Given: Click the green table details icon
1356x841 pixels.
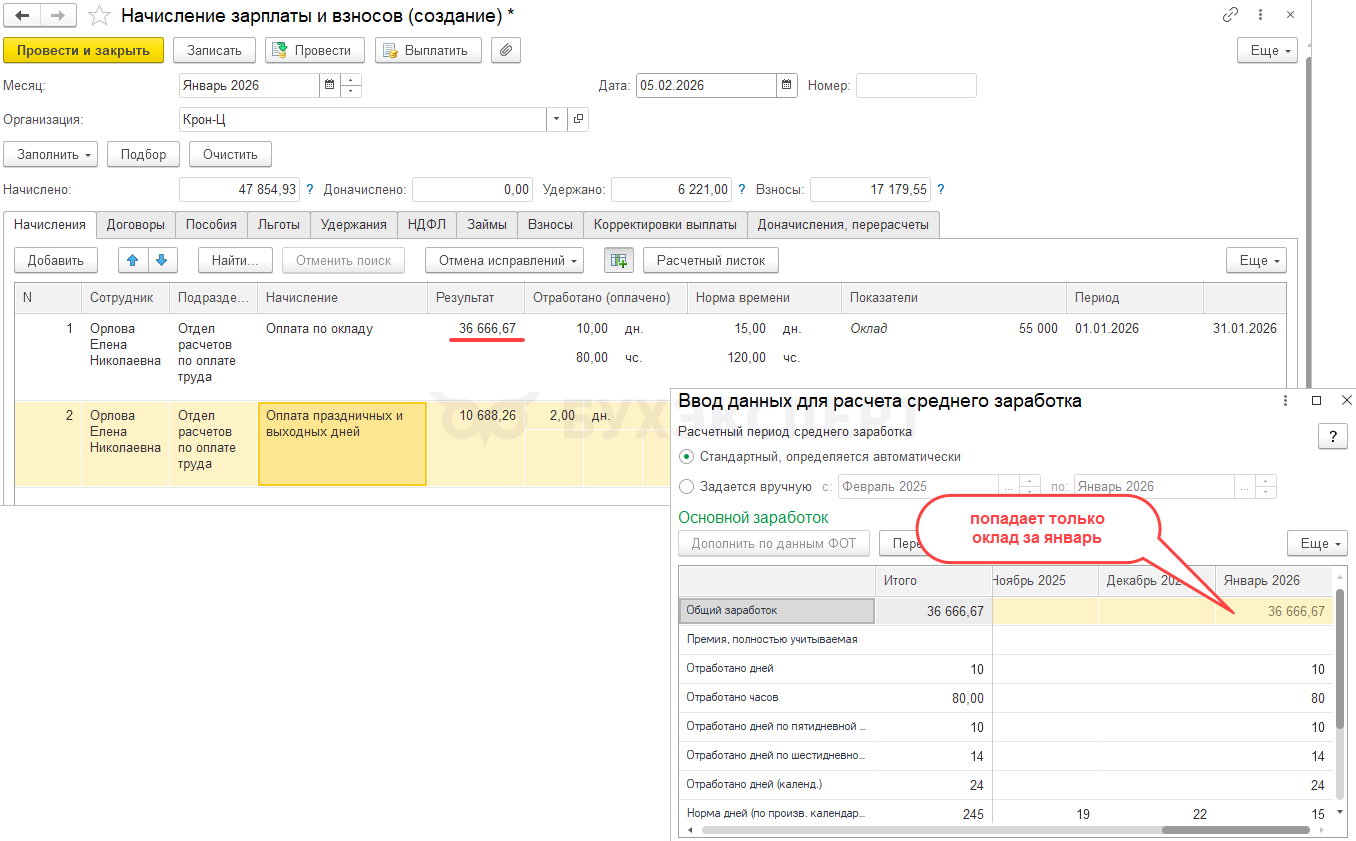Looking at the screenshot, I should [619, 261].
